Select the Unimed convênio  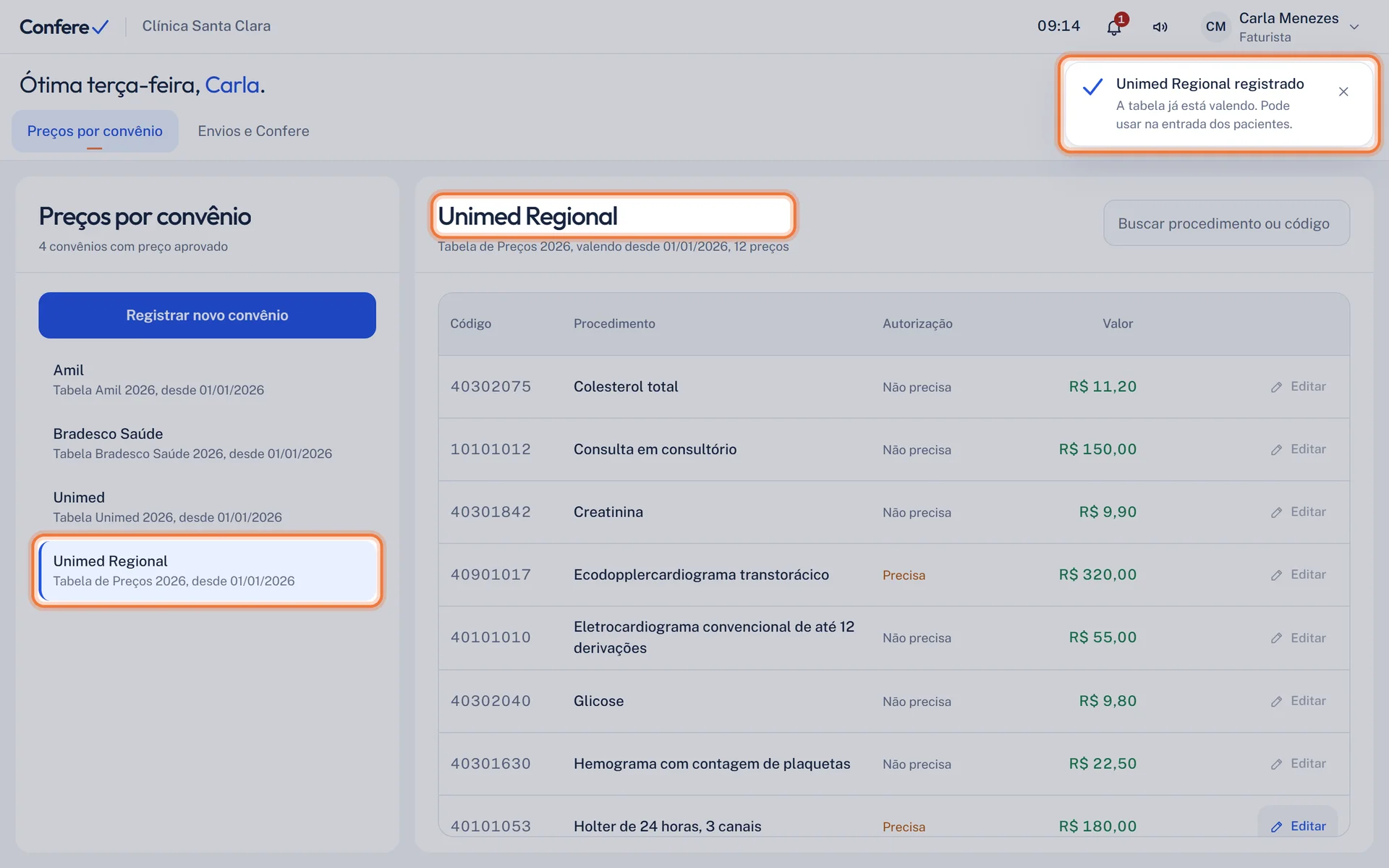207,506
